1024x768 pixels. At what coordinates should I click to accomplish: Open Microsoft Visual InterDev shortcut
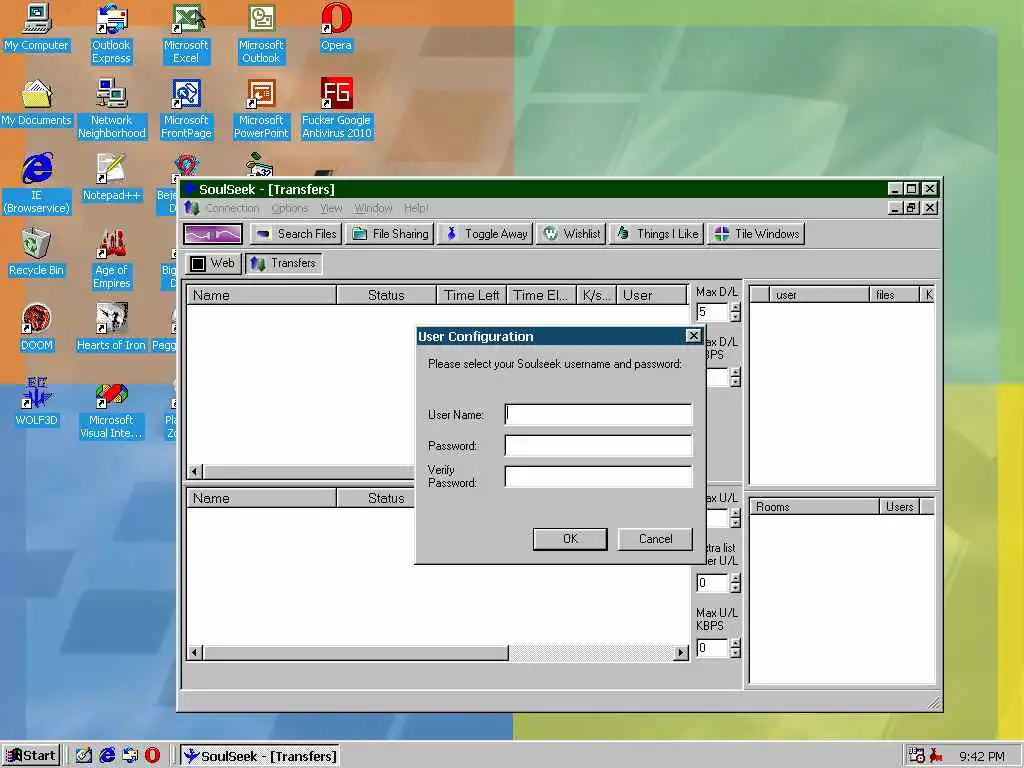[x=111, y=409]
